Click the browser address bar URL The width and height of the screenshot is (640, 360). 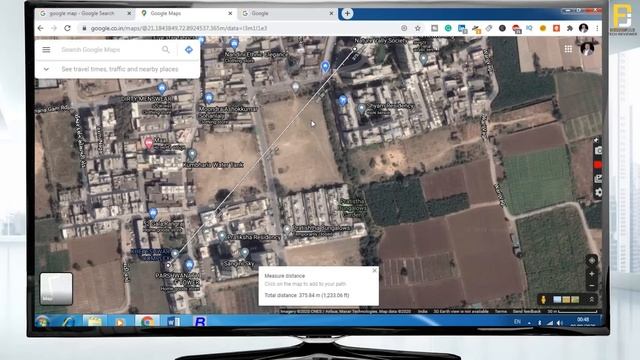pyautogui.click(x=178, y=28)
